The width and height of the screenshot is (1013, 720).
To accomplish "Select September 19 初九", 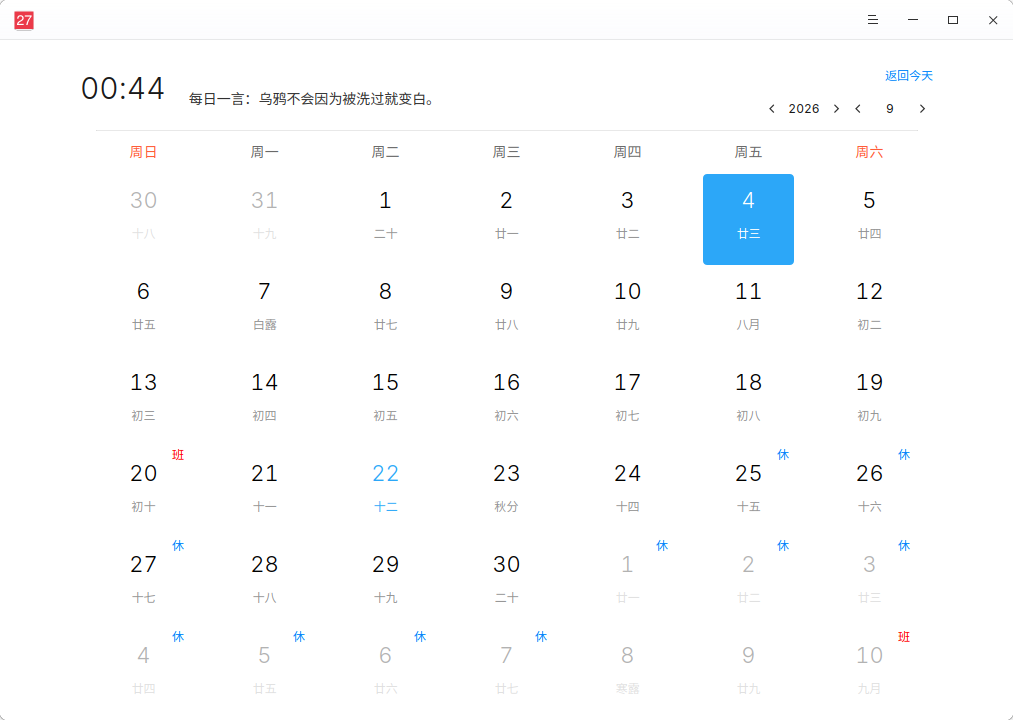I will point(870,401).
